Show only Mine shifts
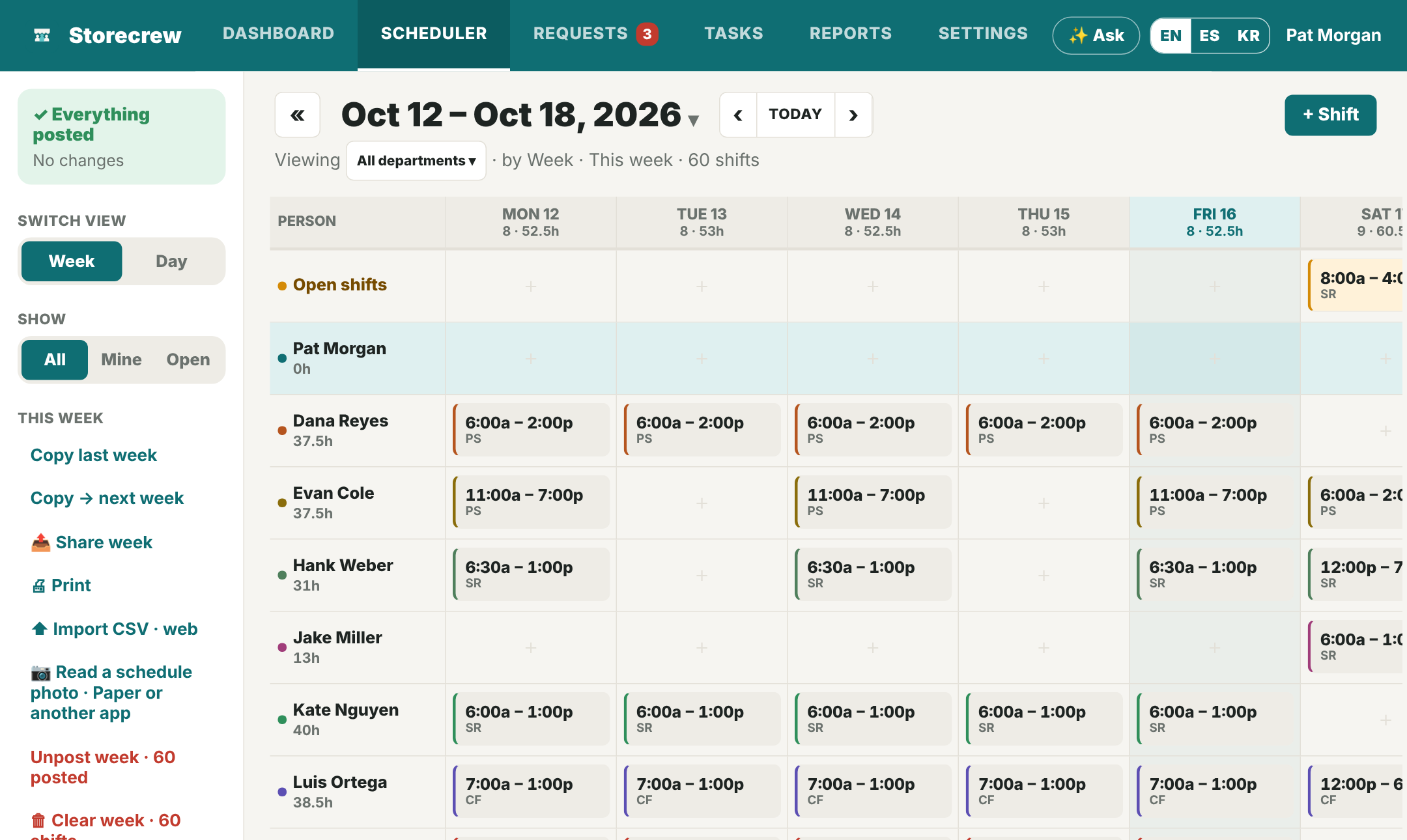 pyautogui.click(x=121, y=359)
